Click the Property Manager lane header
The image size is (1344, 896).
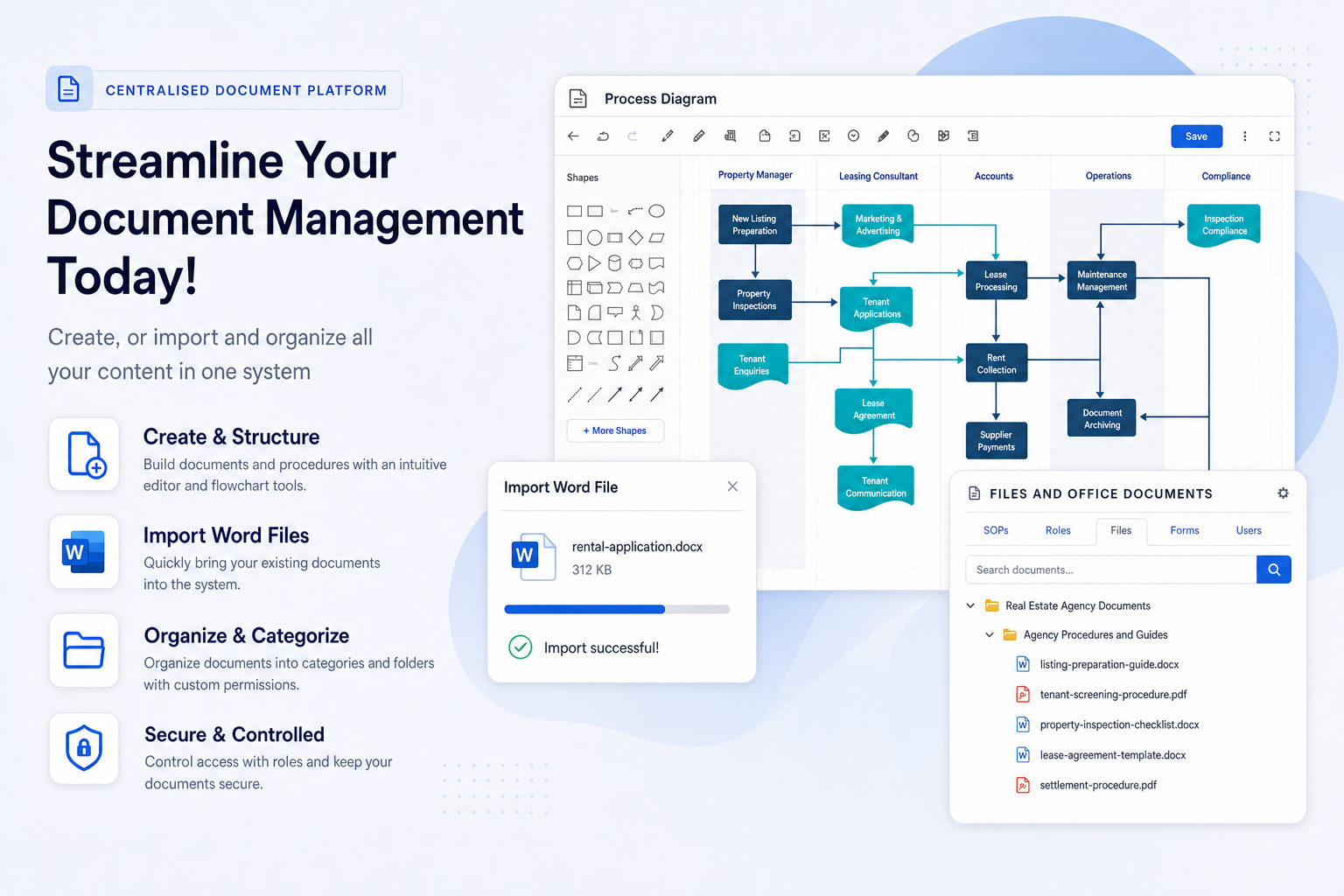[755, 175]
